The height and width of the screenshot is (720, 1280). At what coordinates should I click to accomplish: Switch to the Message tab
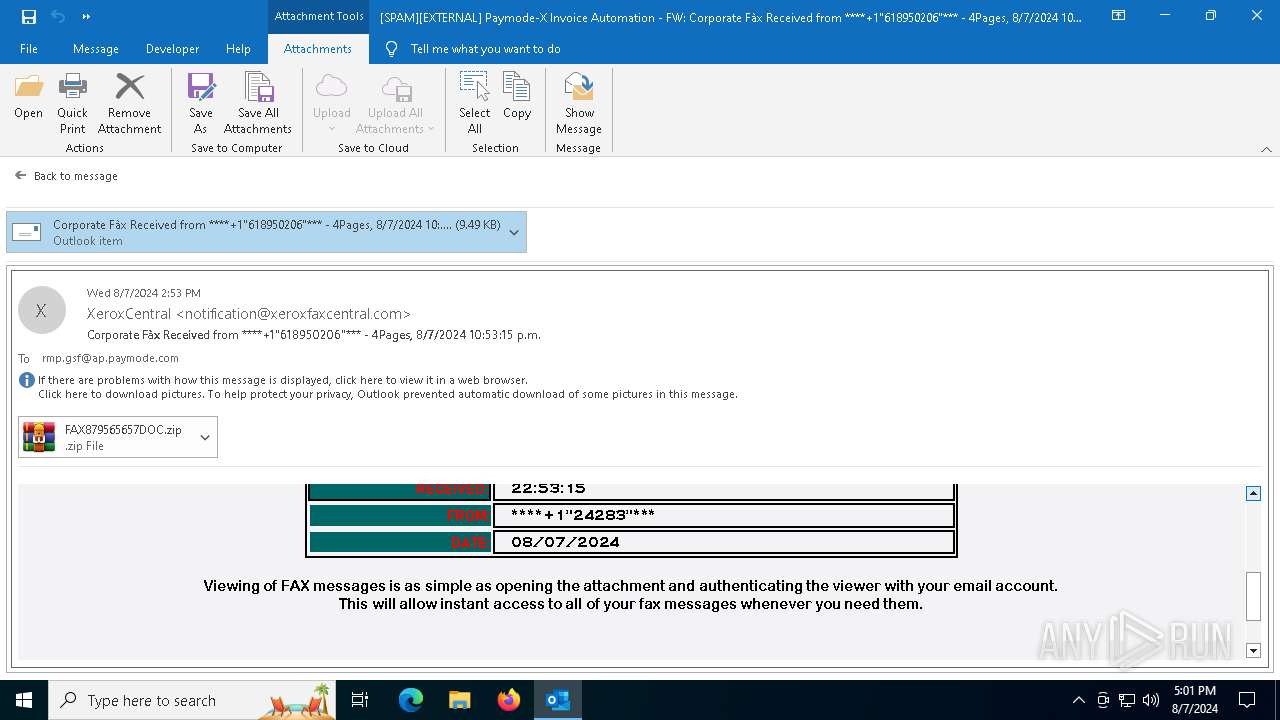point(96,48)
